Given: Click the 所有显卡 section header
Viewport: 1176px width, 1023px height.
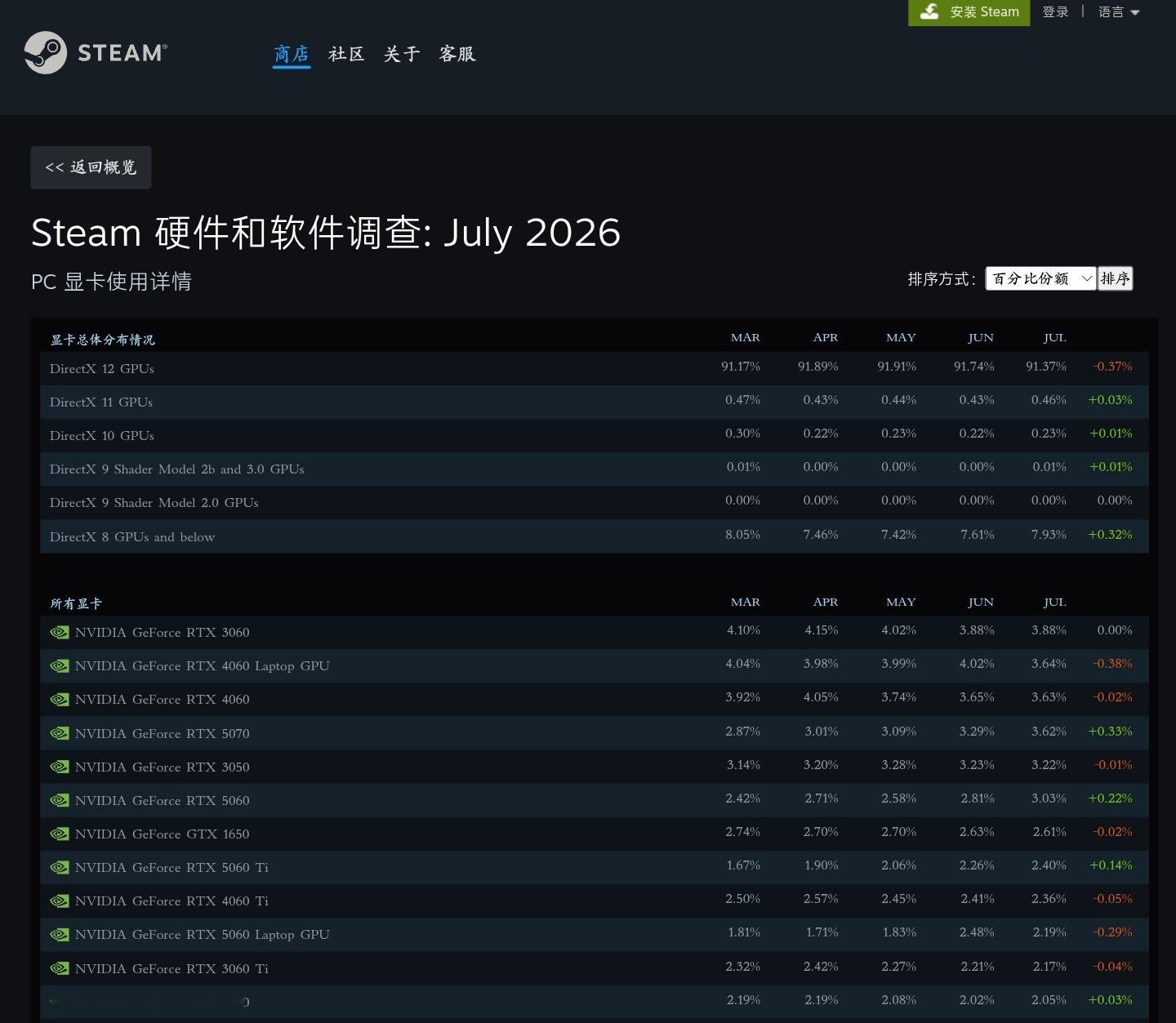Looking at the screenshot, I should pyautogui.click(x=76, y=603).
